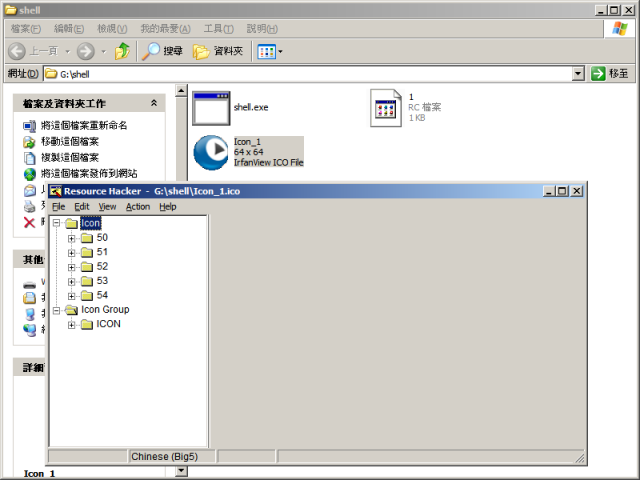Click the Go (移至) button
This screenshot has height=480, width=640.
(x=610, y=74)
